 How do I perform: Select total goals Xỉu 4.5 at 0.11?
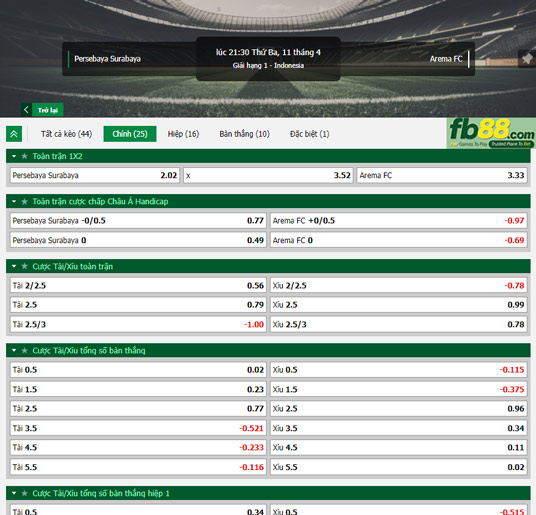[x=399, y=448]
